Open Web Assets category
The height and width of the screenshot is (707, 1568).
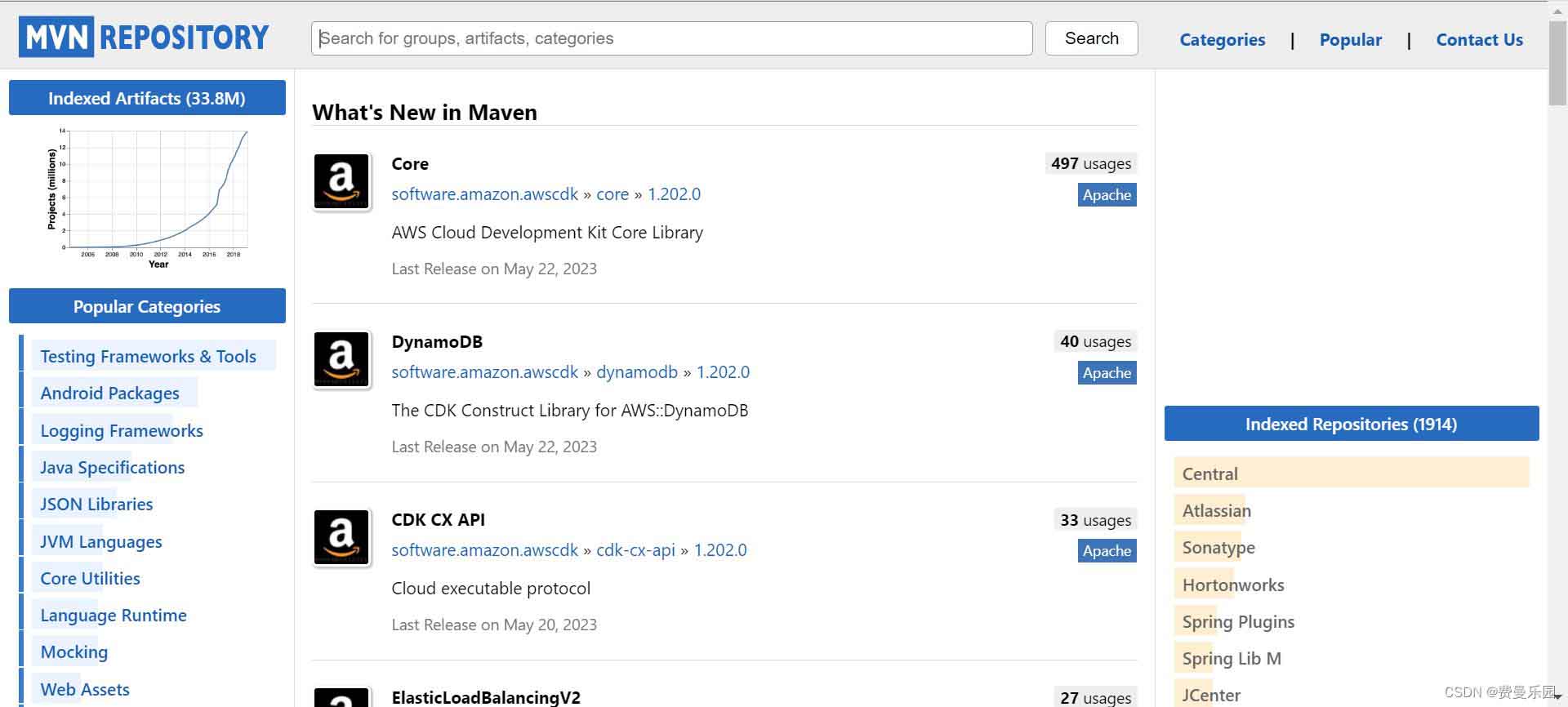click(85, 689)
